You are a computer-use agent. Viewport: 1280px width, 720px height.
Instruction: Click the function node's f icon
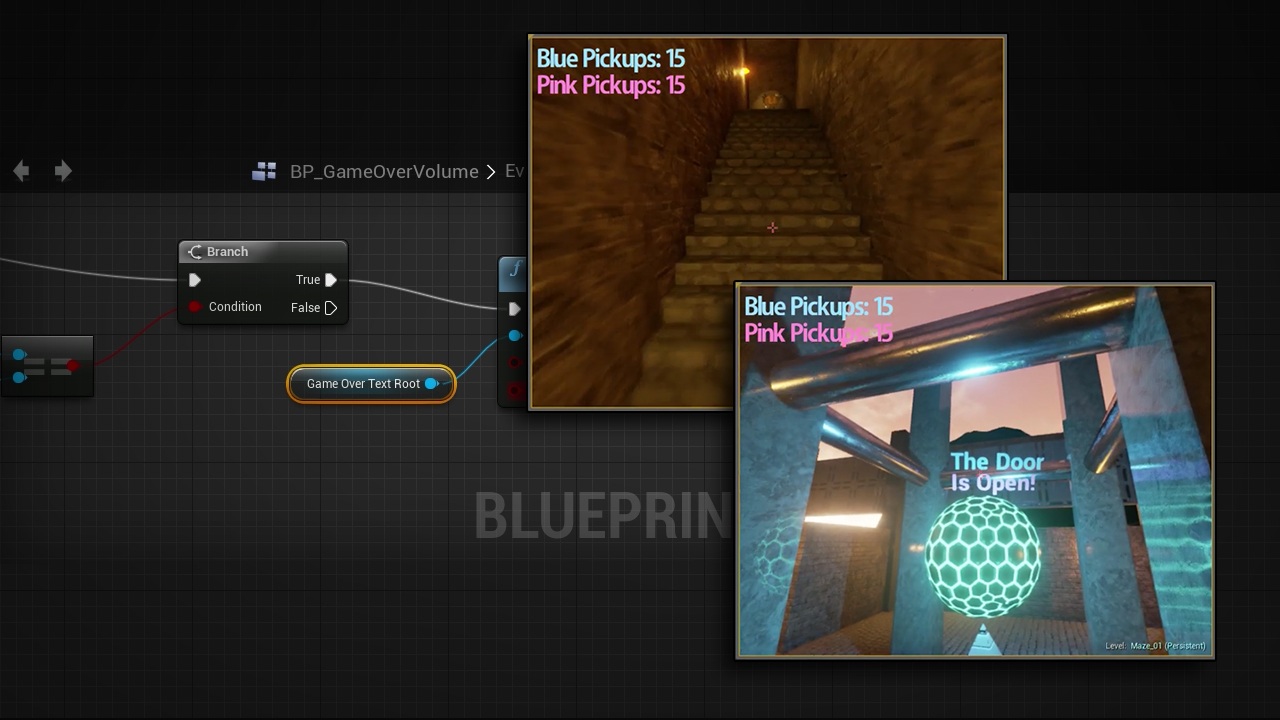pyautogui.click(x=514, y=269)
